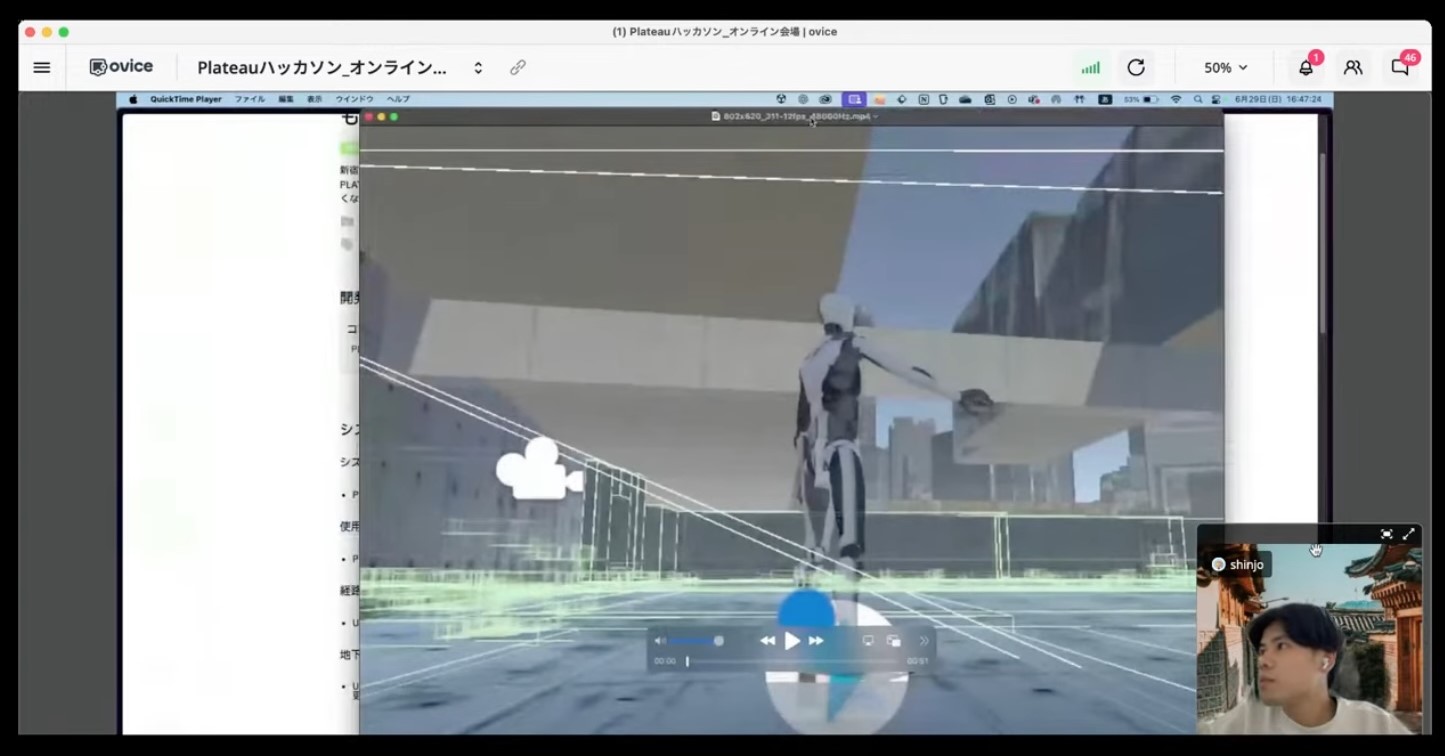Open the Apple menu in shared screen
This screenshot has height=756, width=1445.
(x=133, y=99)
